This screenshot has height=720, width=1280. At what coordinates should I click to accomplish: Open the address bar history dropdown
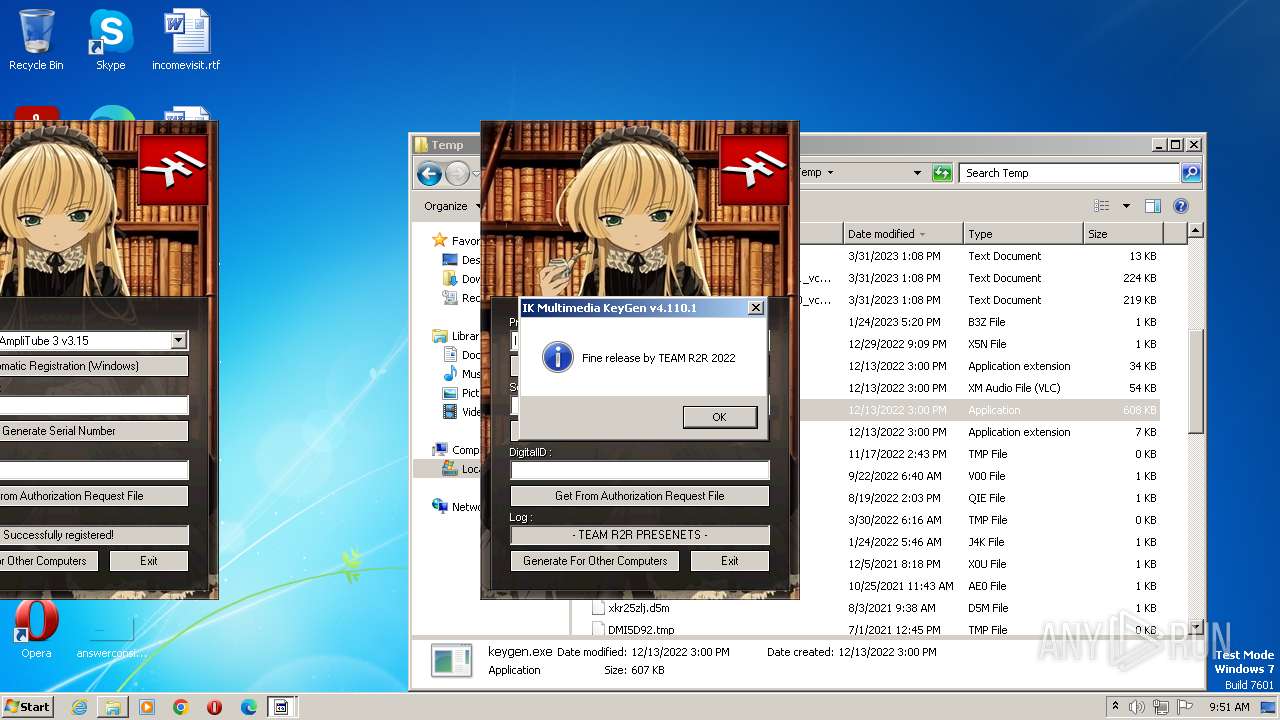917,173
